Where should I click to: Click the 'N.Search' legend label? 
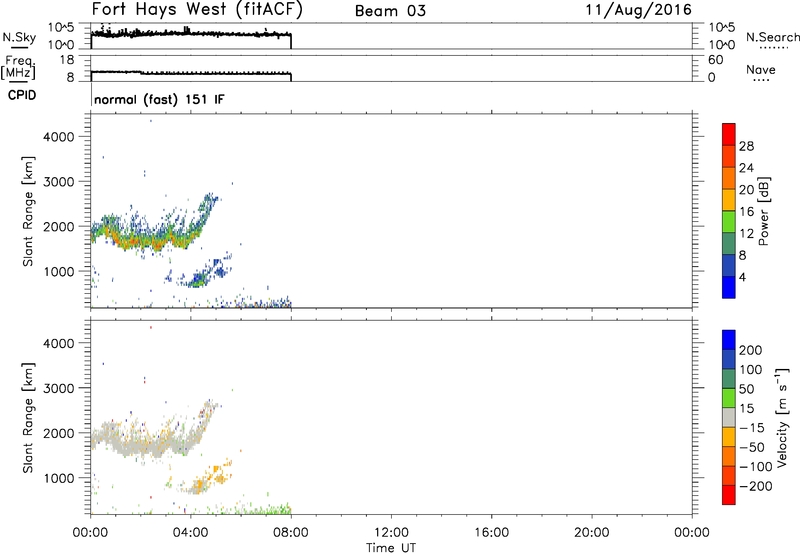(773, 37)
